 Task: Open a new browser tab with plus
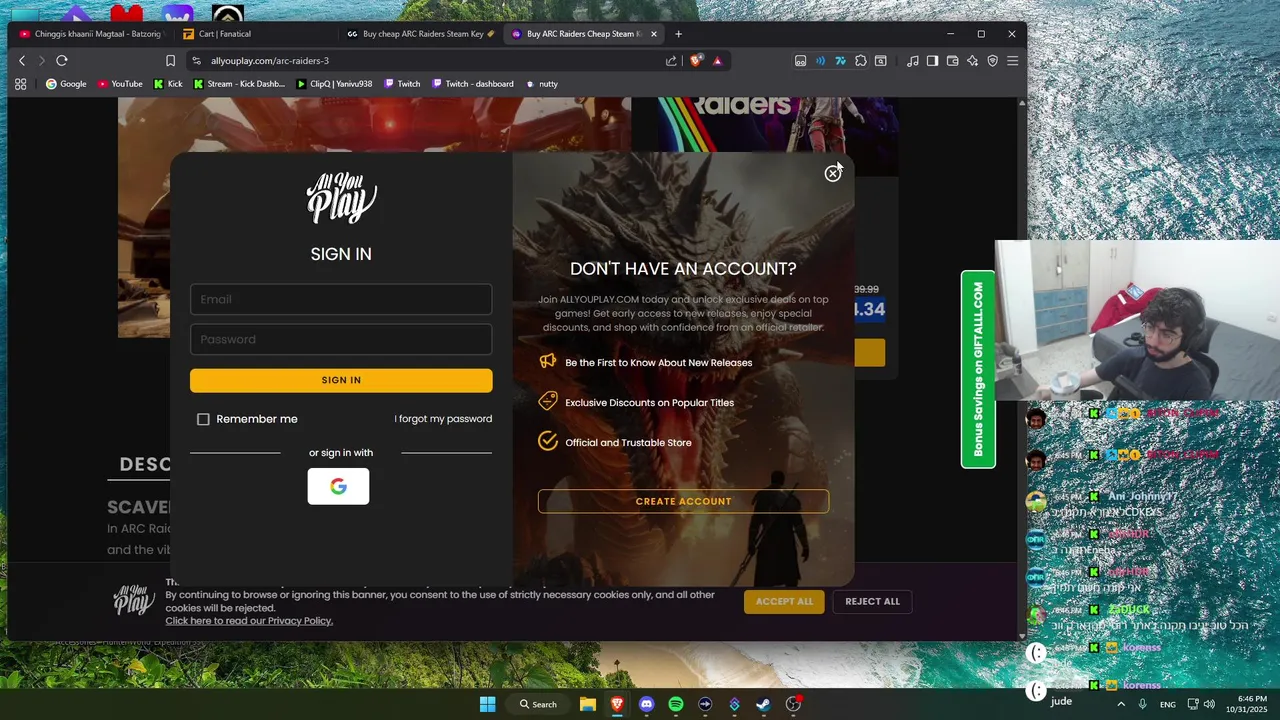coord(678,34)
